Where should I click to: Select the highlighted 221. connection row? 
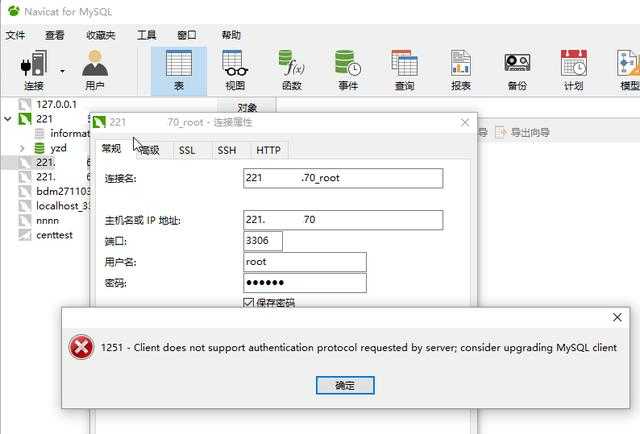pos(46,162)
